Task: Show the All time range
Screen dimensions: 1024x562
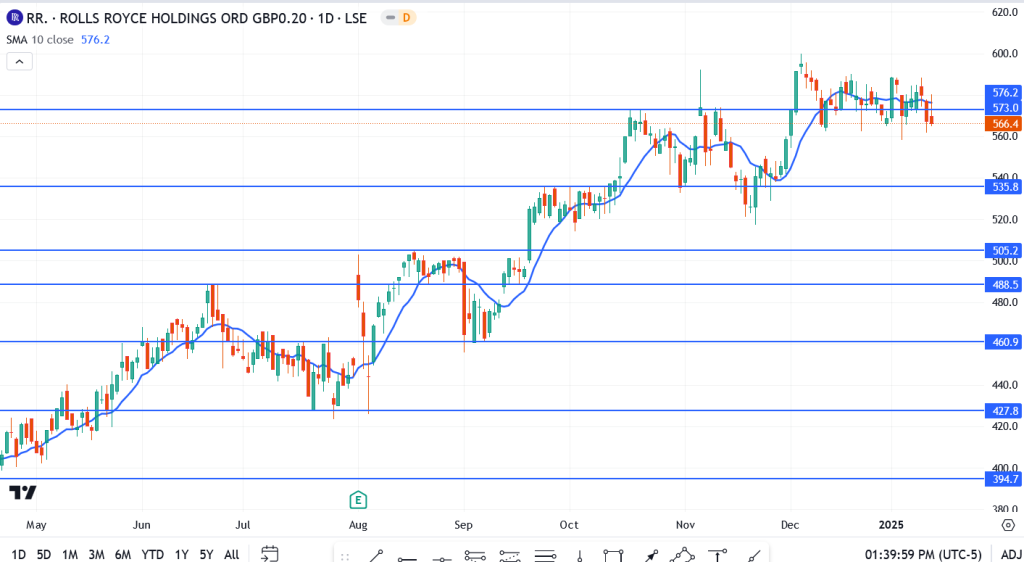Action: 231,554
